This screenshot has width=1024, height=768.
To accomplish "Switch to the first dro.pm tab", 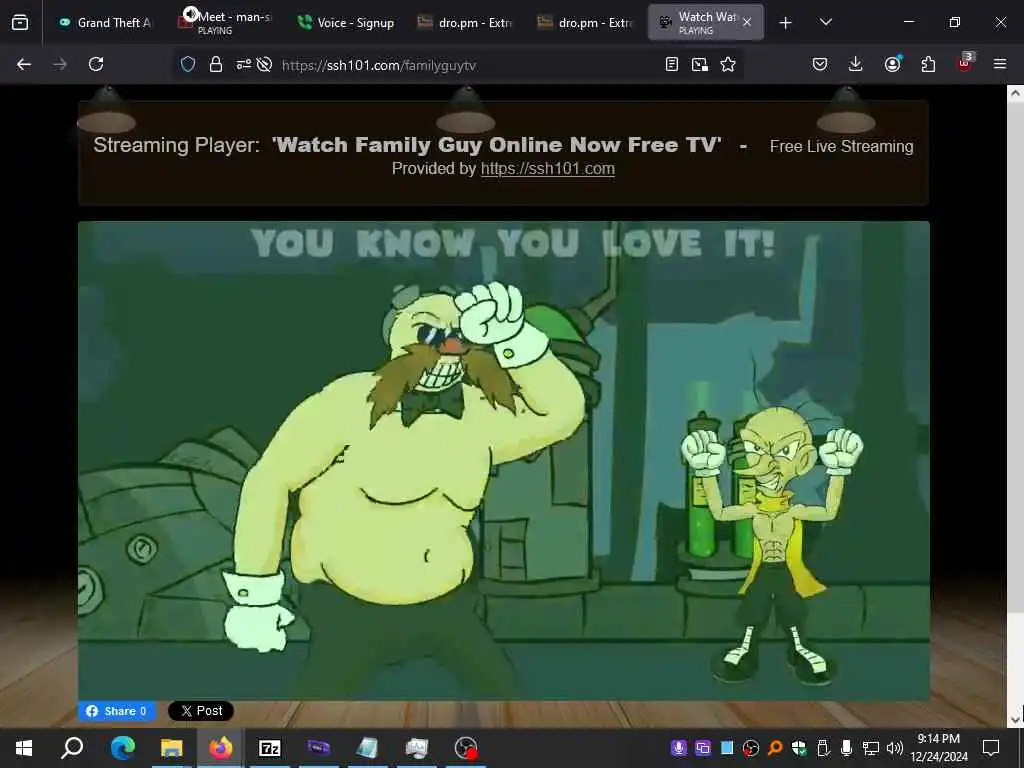I will [466, 23].
